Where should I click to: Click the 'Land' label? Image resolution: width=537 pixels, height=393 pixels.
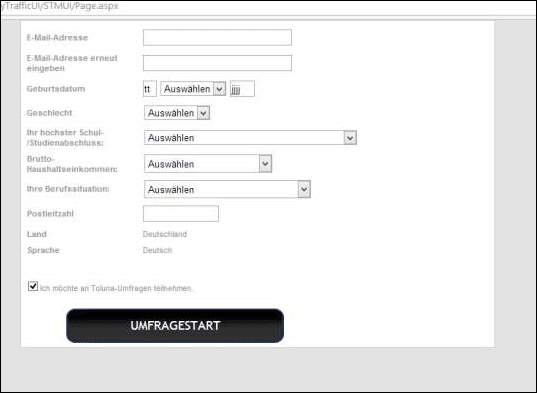click(37, 234)
